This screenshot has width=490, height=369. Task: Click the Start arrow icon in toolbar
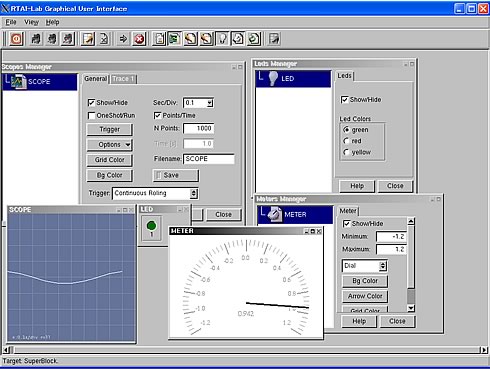point(123,39)
